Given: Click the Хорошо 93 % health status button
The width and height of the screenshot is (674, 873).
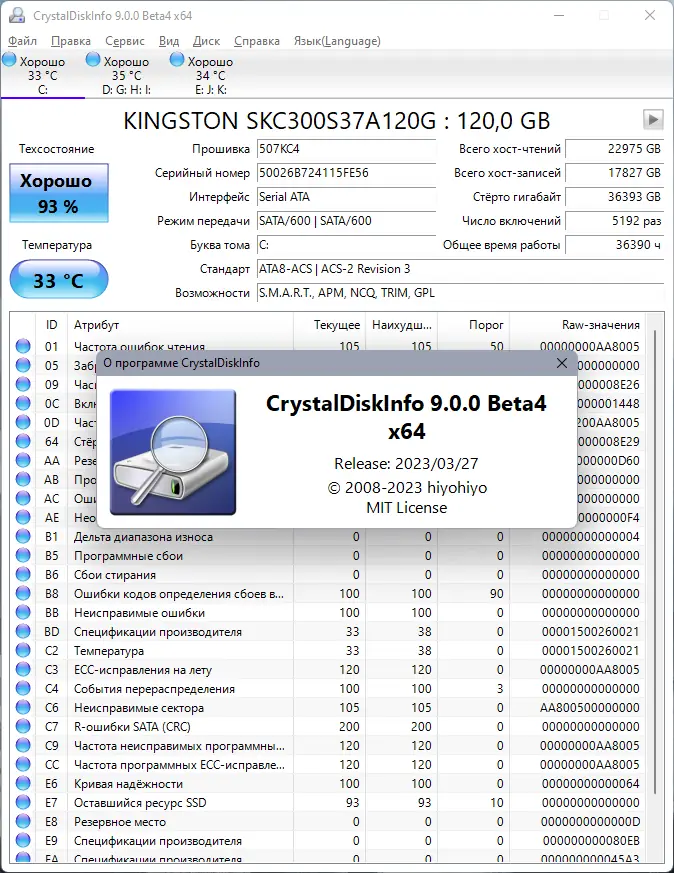Looking at the screenshot, I should pos(58,193).
